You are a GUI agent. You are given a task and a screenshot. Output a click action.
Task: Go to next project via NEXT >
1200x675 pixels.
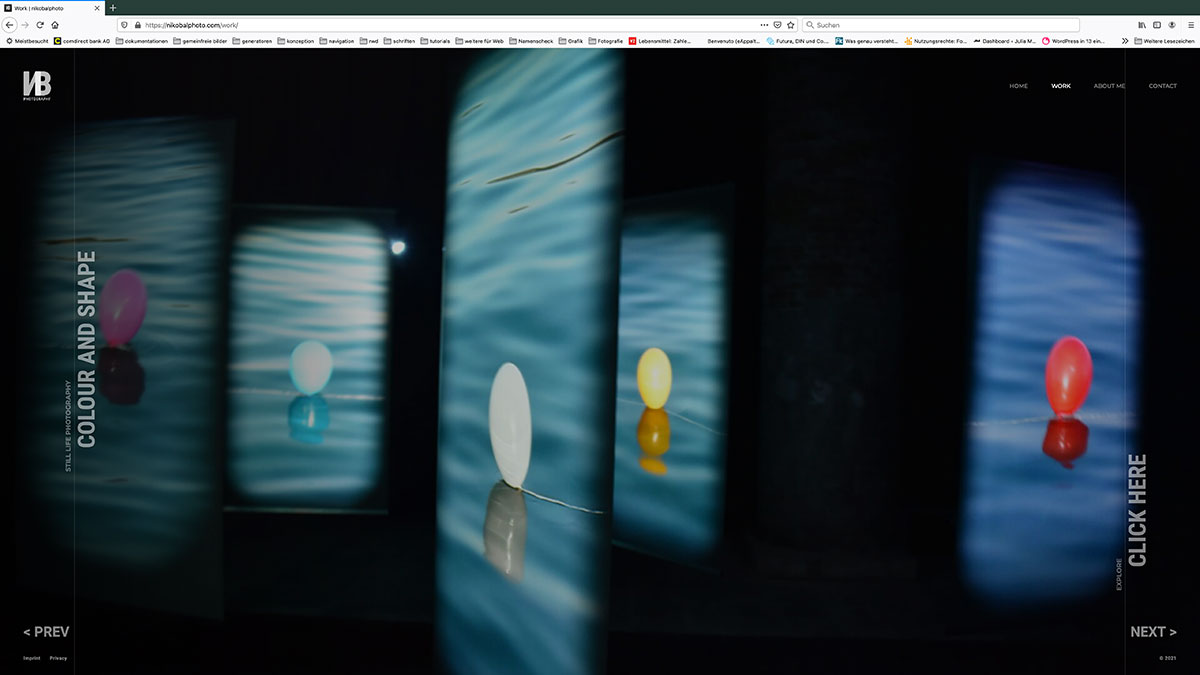point(1153,632)
